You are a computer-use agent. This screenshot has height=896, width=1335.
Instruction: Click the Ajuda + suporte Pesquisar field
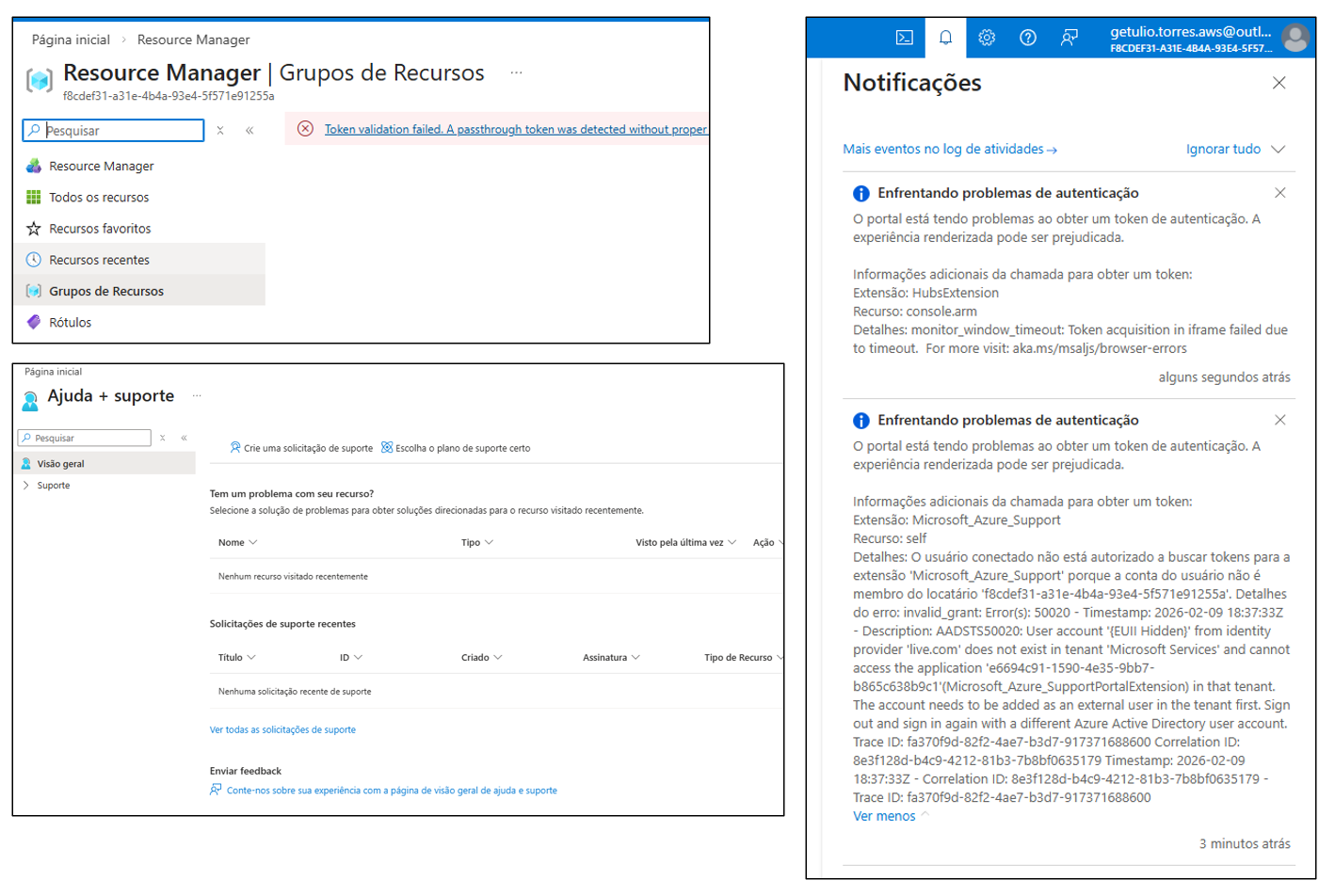[x=85, y=438]
